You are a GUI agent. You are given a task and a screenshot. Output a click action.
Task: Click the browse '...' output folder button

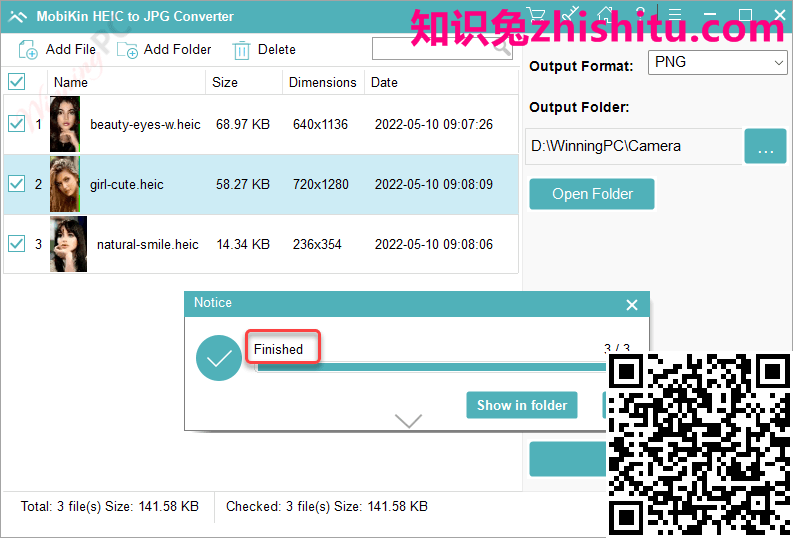pos(765,146)
